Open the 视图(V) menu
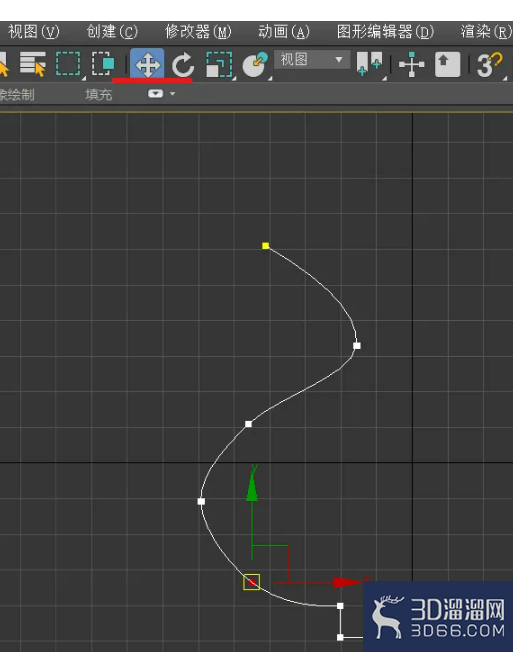This screenshot has width=513, height=652. point(34,32)
